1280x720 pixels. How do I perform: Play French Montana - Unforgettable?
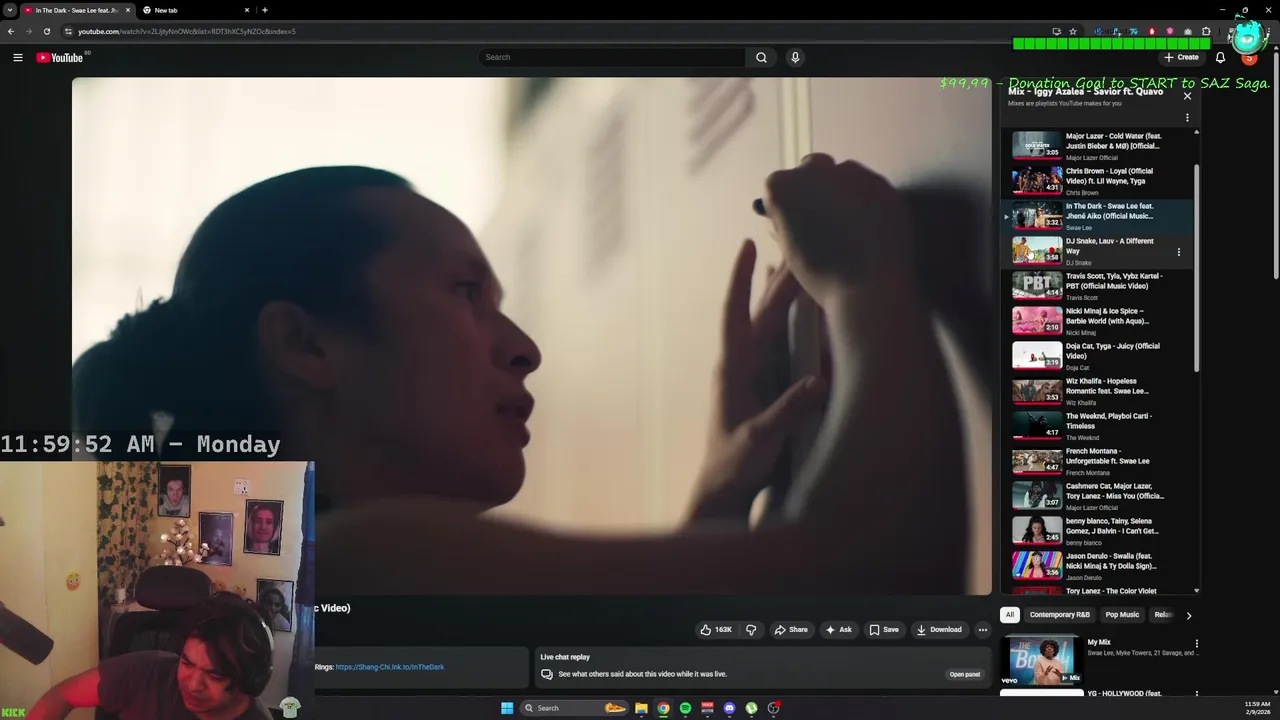click(1098, 461)
